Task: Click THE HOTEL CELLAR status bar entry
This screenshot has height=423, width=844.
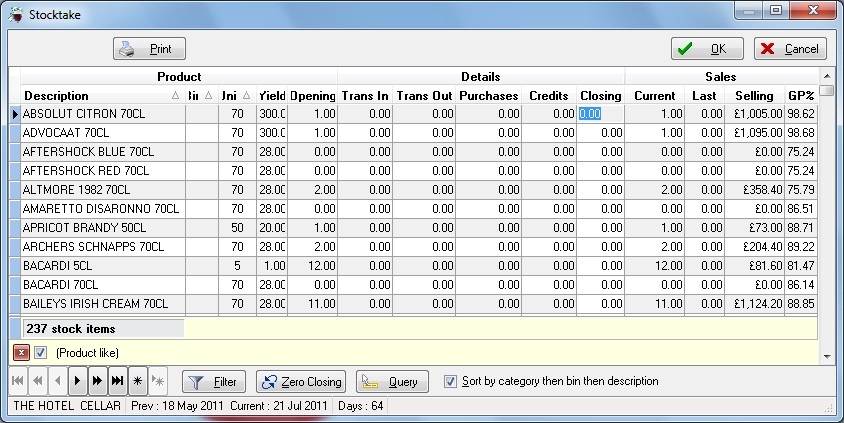Action: 67,405
